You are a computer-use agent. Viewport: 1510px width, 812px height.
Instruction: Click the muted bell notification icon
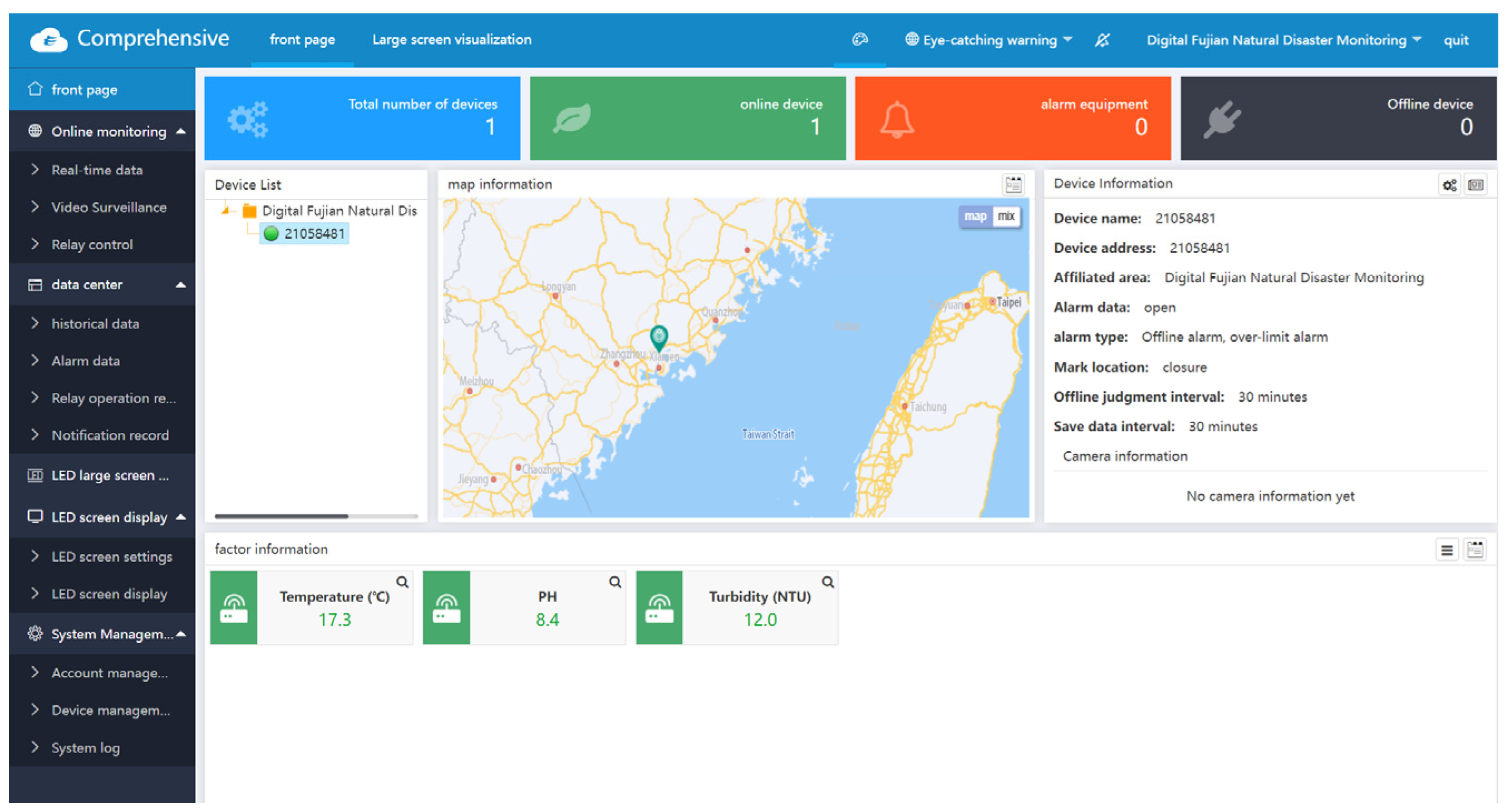[x=1102, y=40]
